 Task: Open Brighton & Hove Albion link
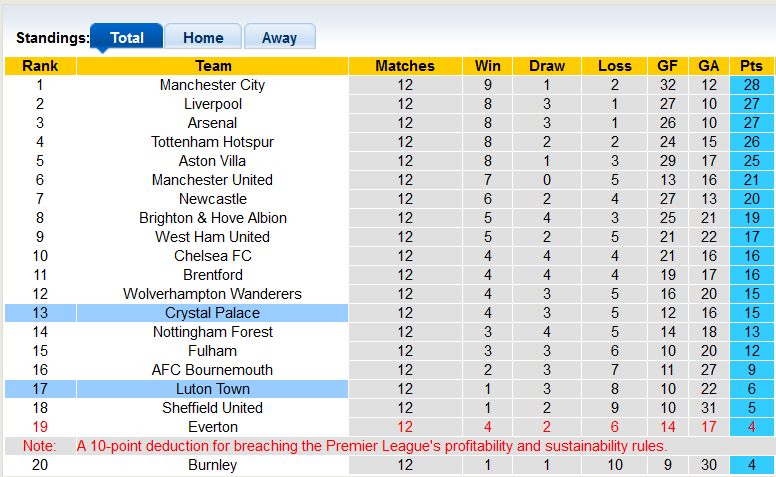pyautogui.click(x=212, y=218)
